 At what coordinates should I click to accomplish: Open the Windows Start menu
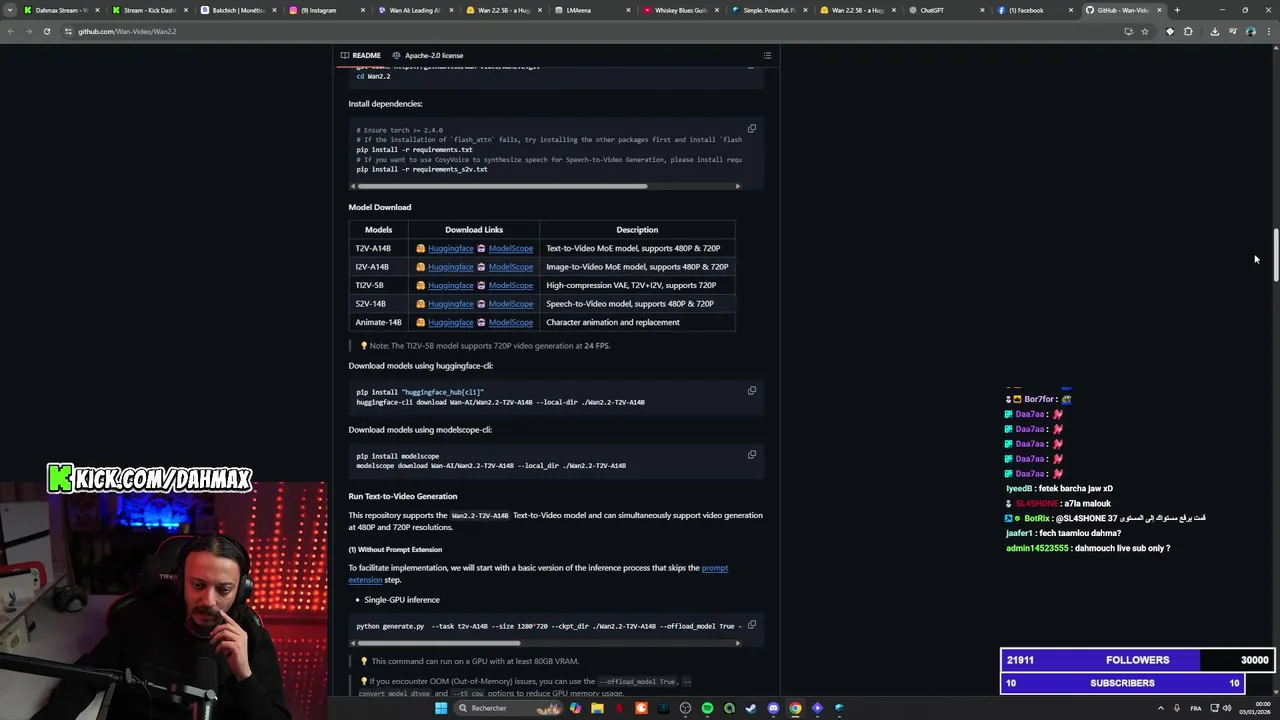pyautogui.click(x=441, y=708)
